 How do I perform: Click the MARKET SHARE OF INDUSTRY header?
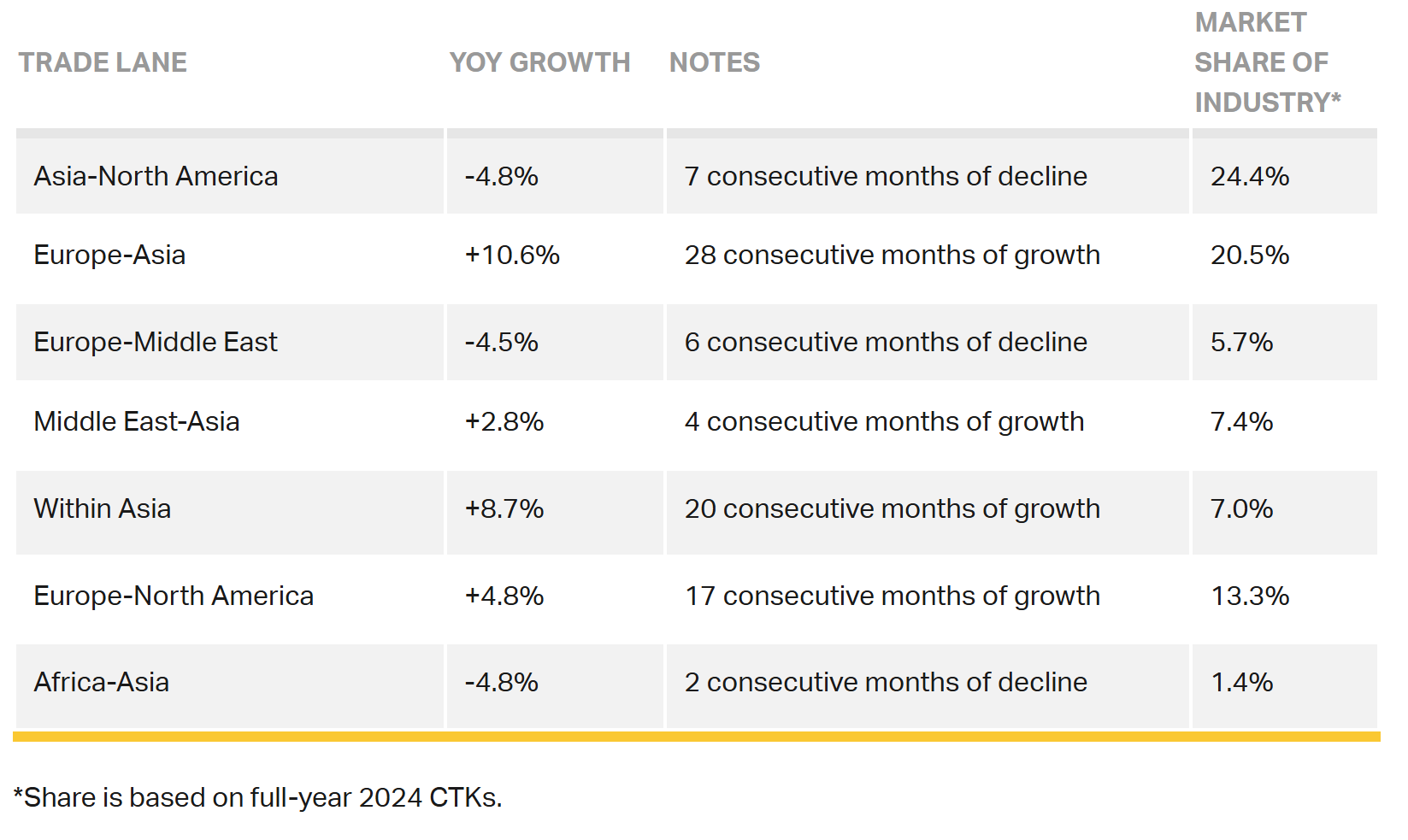pyautogui.click(x=1267, y=62)
